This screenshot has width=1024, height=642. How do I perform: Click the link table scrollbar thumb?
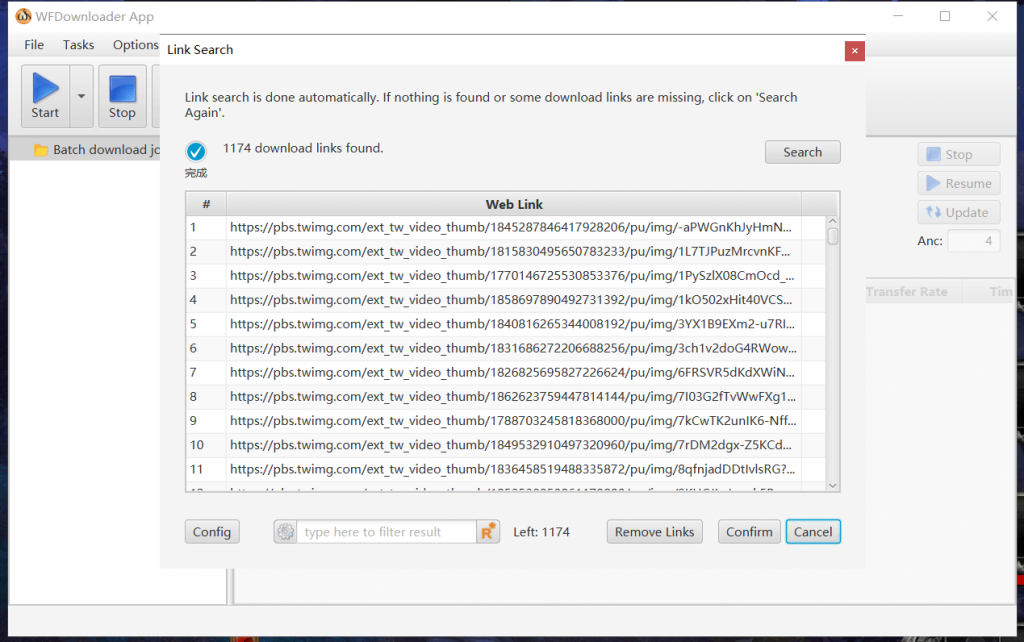833,236
